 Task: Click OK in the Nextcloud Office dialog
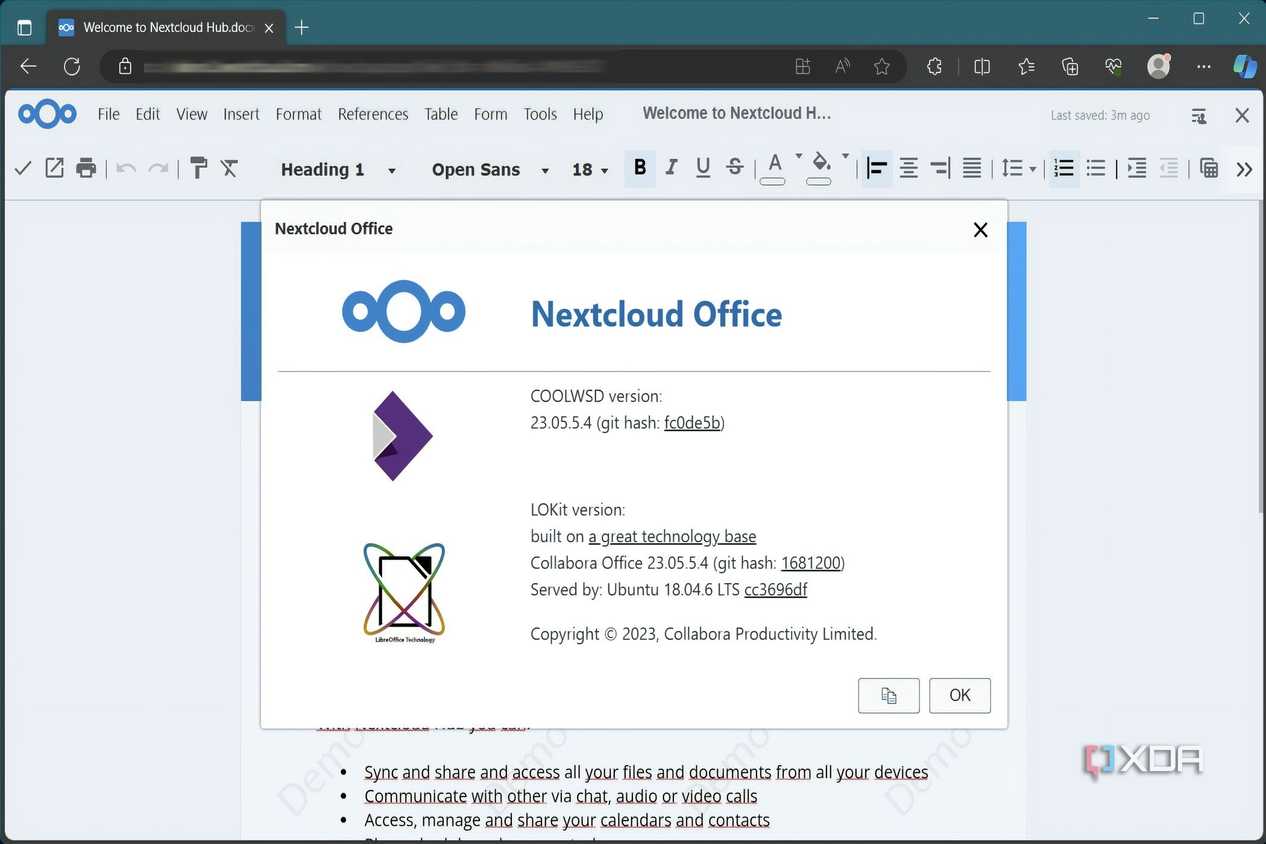click(960, 696)
